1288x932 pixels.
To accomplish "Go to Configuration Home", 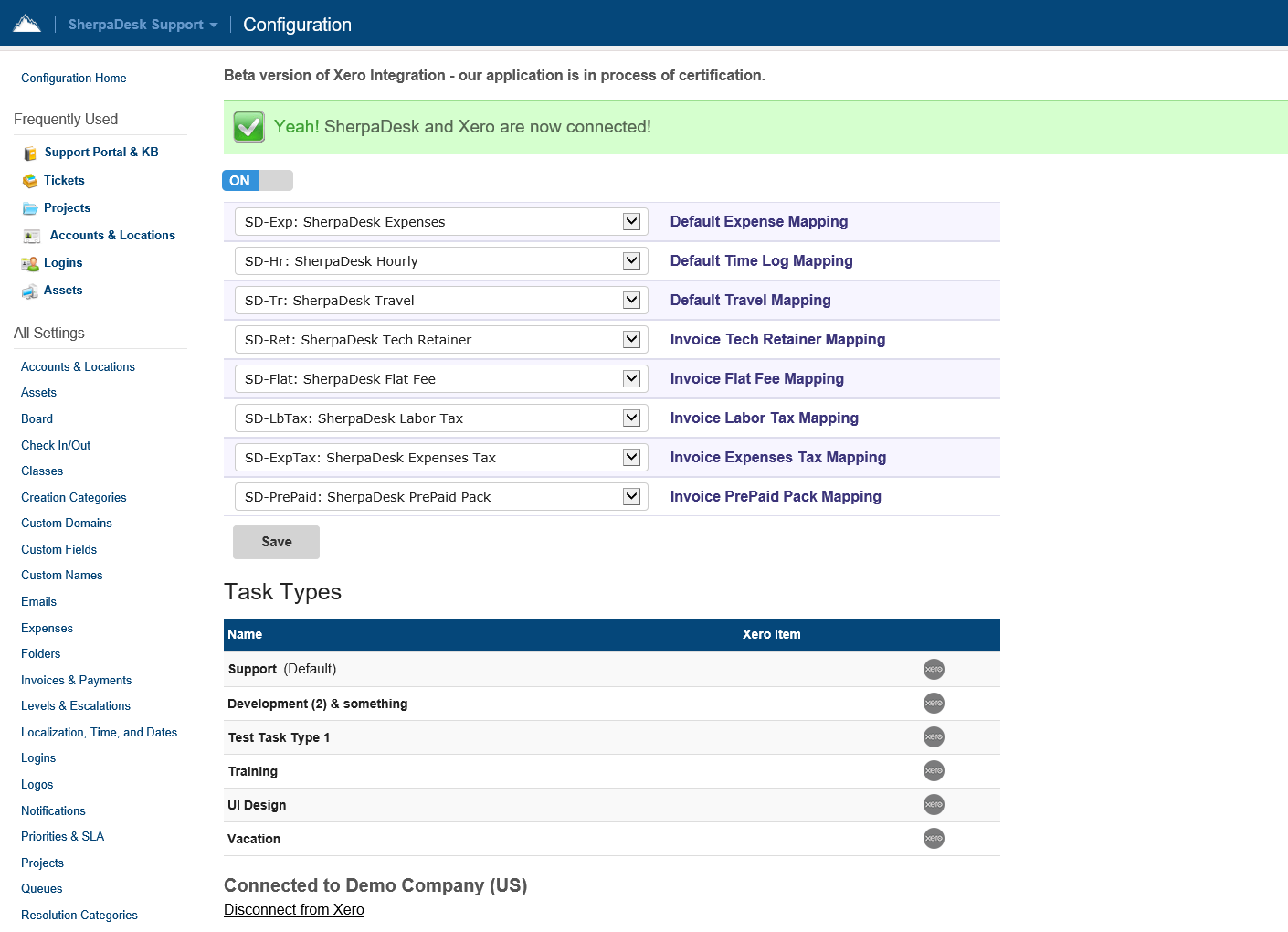I will [74, 79].
